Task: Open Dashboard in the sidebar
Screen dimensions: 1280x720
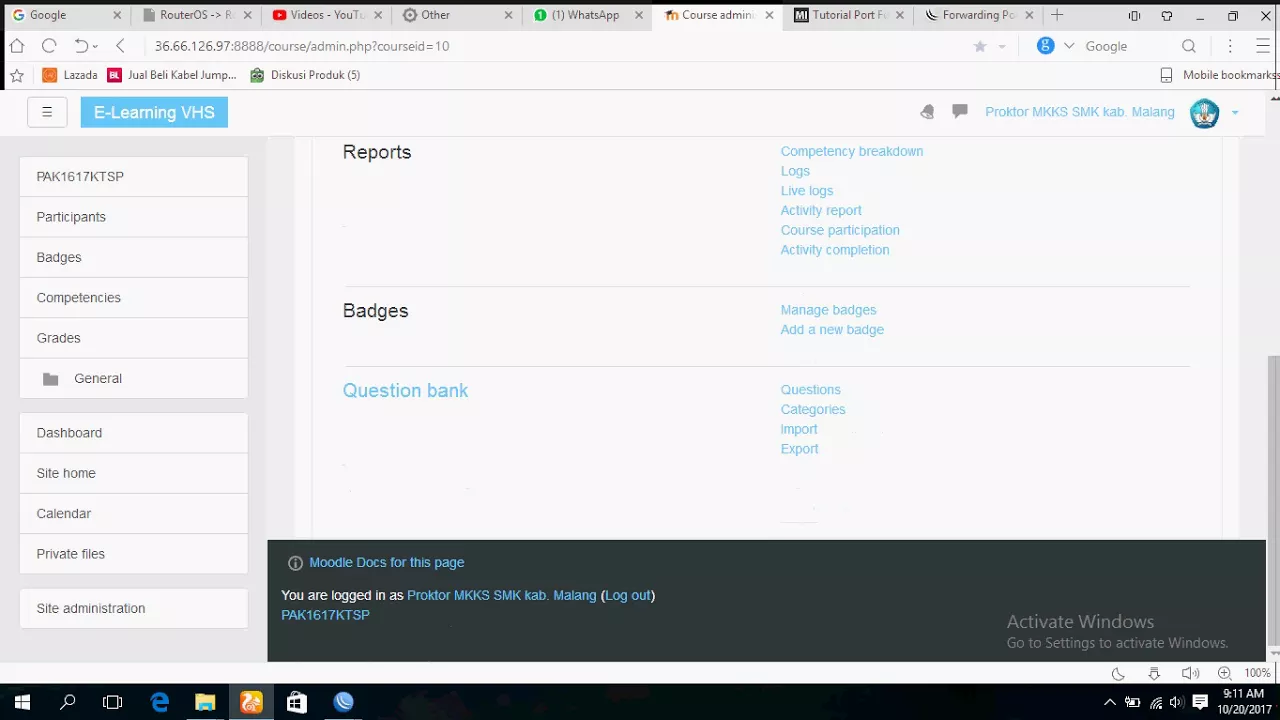Action: 134,433
